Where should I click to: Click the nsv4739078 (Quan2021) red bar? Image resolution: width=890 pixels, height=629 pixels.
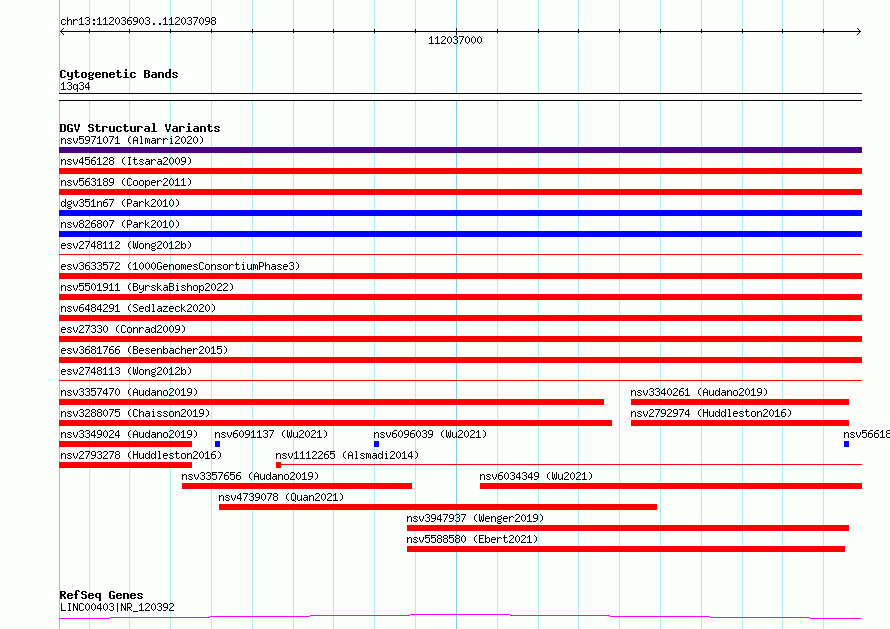click(x=438, y=507)
